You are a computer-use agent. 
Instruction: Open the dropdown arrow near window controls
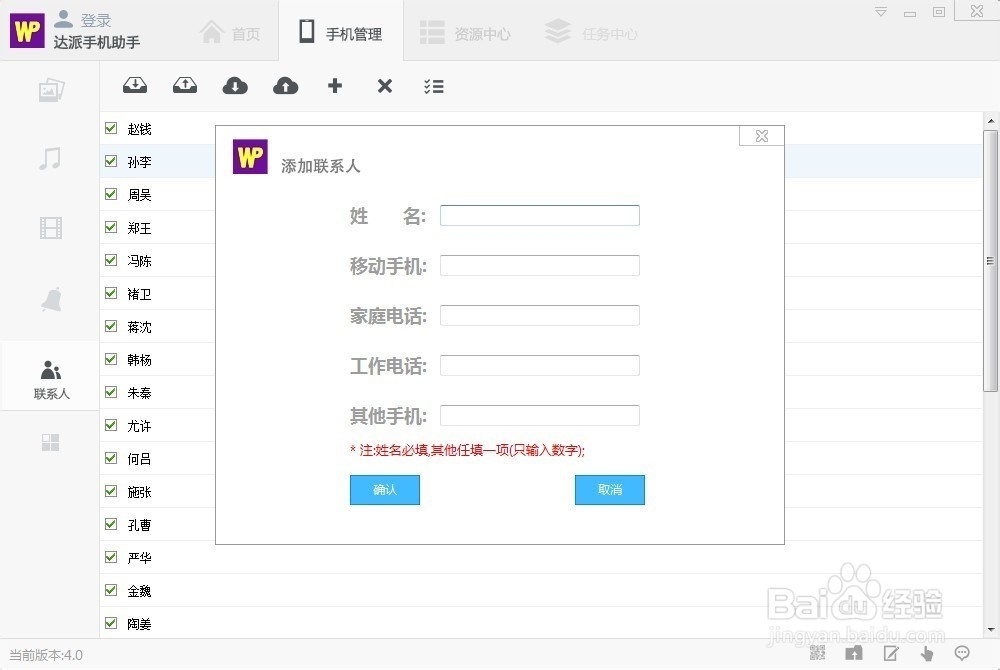coord(881,10)
